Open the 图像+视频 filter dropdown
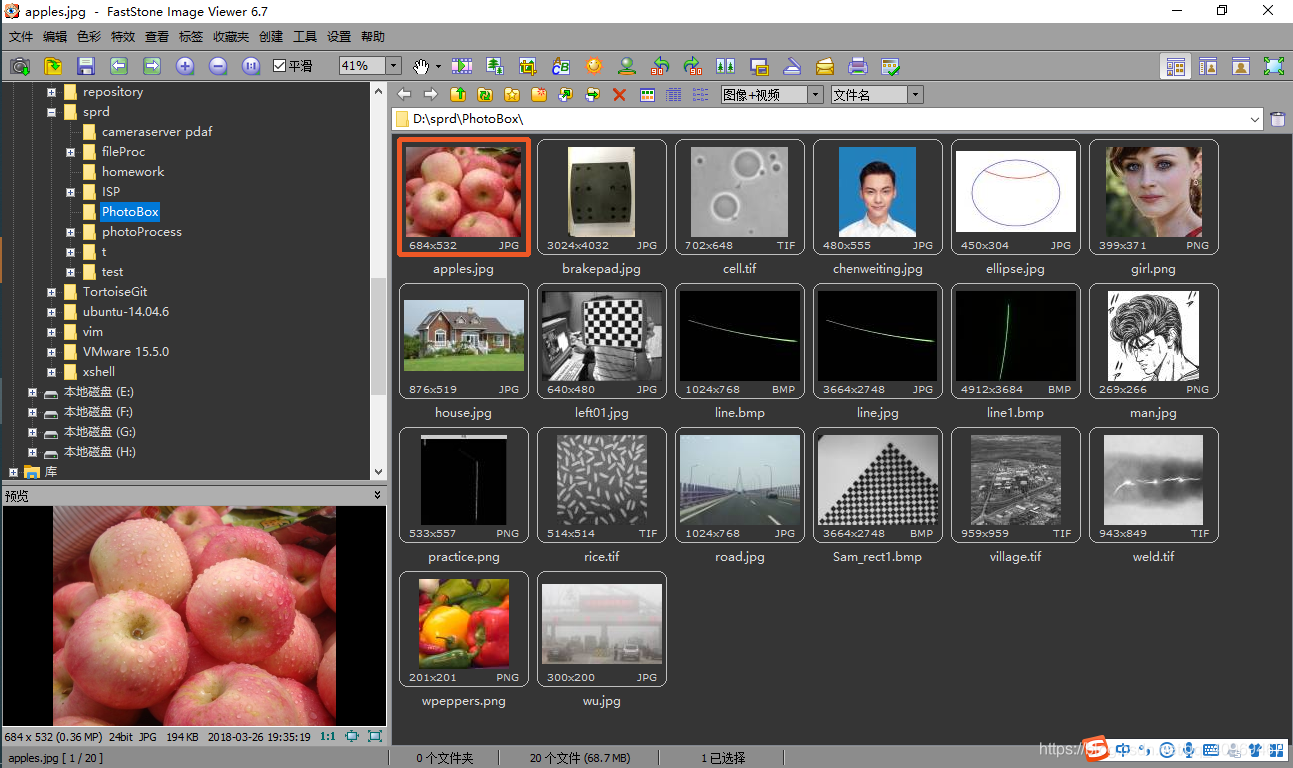Screen dimensions: 1293x768 tap(815, 94)
